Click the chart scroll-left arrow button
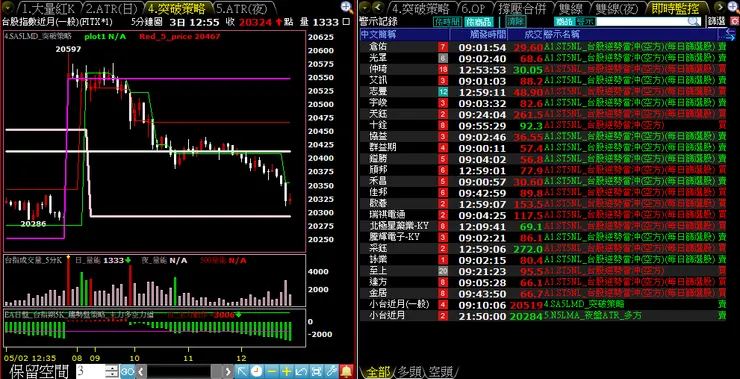This screenshot has height=379, width=740. [x=141, y=371]
